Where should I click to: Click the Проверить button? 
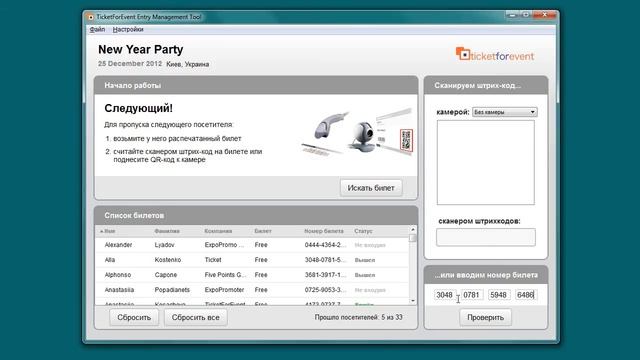[x=485, y=317]
